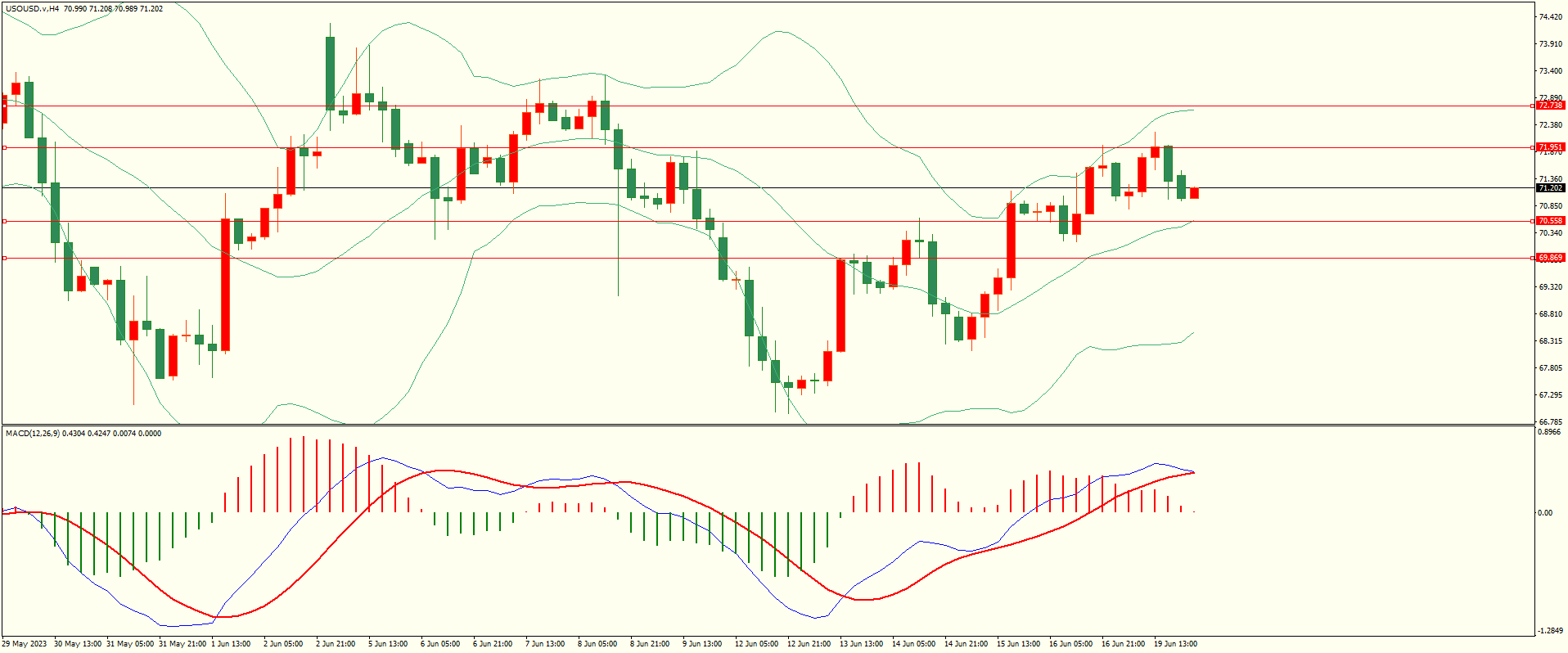Click the 69.869 red price level tag

tap(1550, 258)
